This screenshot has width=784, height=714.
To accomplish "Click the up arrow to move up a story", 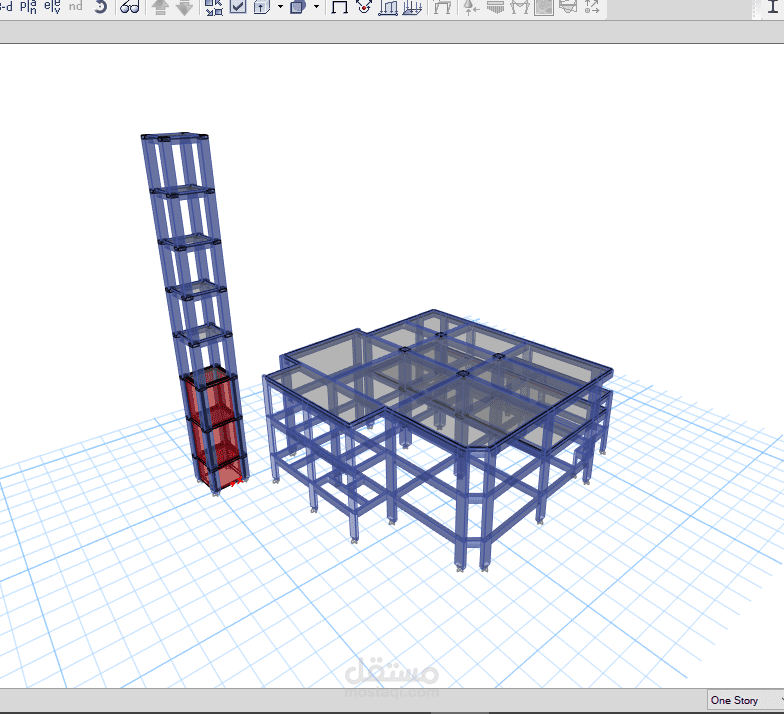I will (160, 7).
